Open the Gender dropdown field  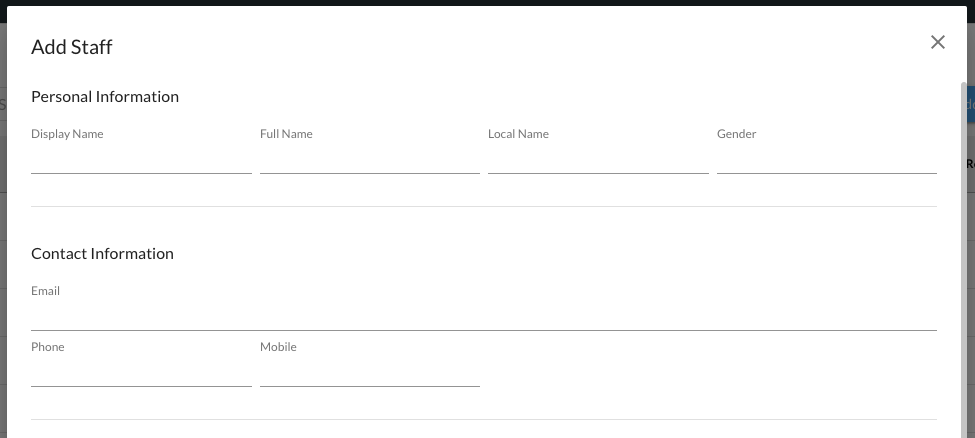pyautogui.click(x=826, y=160)
